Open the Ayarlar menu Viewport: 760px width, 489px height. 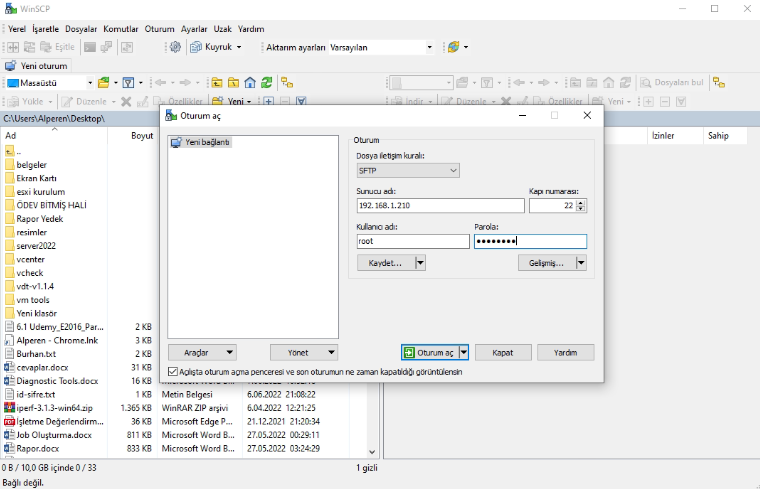[194, 29]
